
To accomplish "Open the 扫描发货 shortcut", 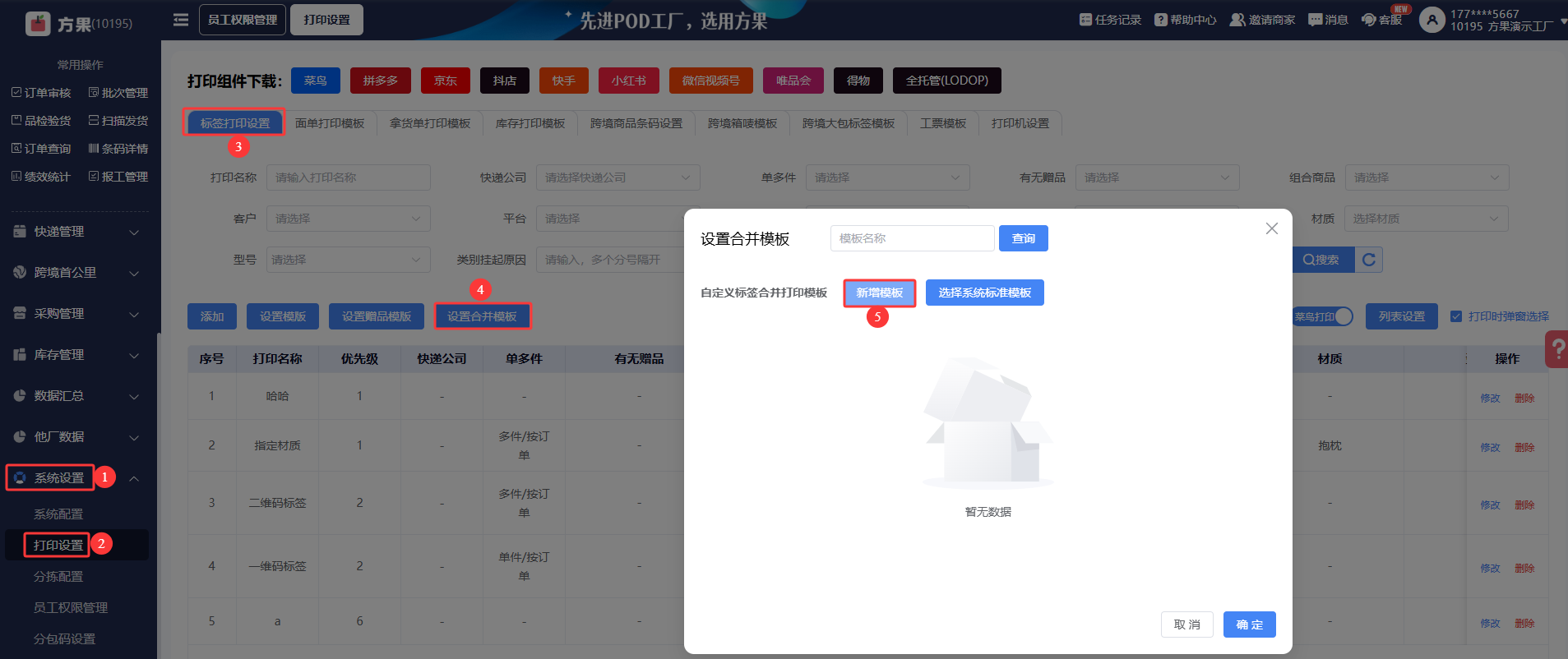I will coord(118,121).
